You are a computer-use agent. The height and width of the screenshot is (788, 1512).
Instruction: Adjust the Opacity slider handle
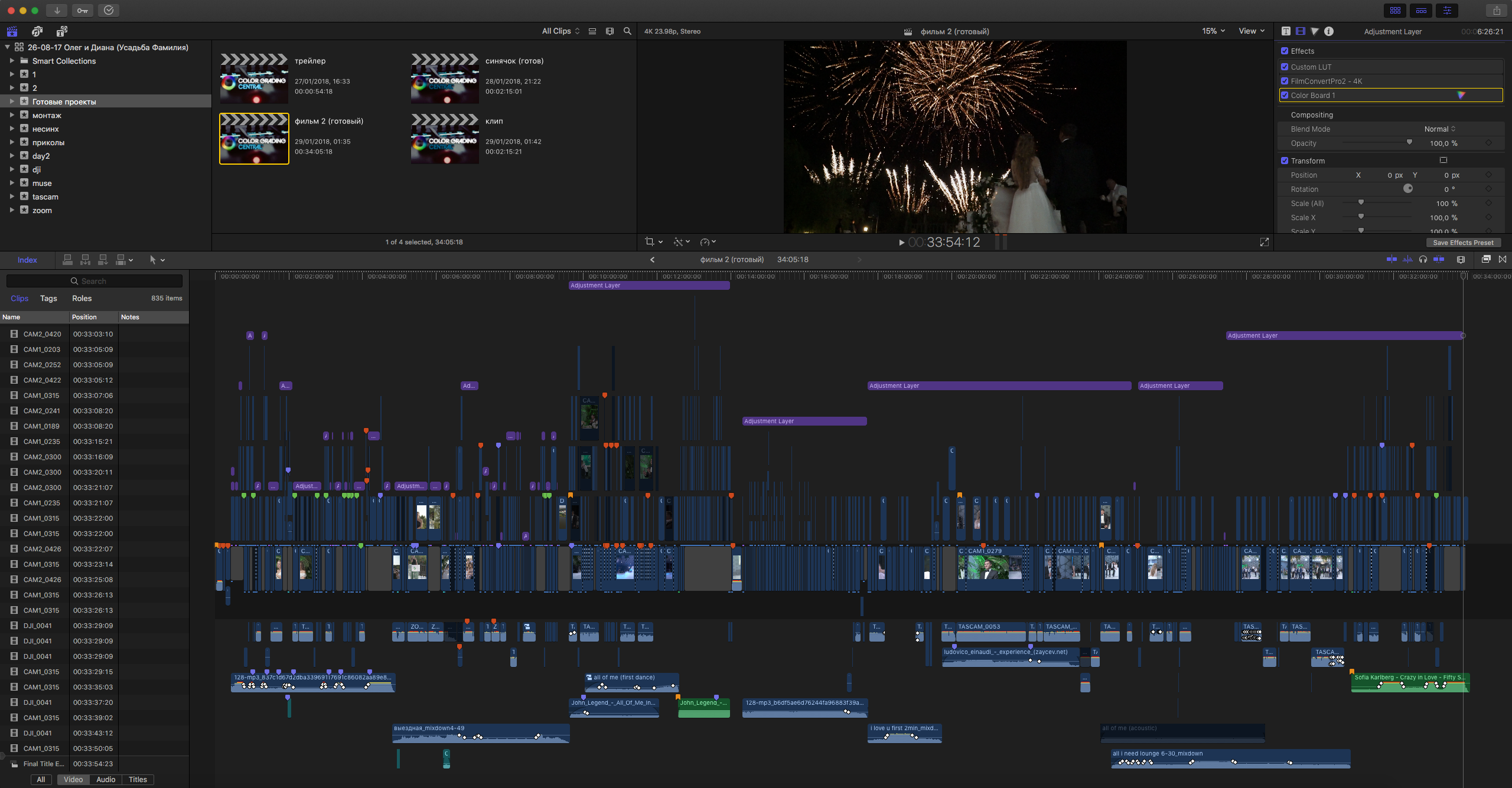coord(1409,142)
